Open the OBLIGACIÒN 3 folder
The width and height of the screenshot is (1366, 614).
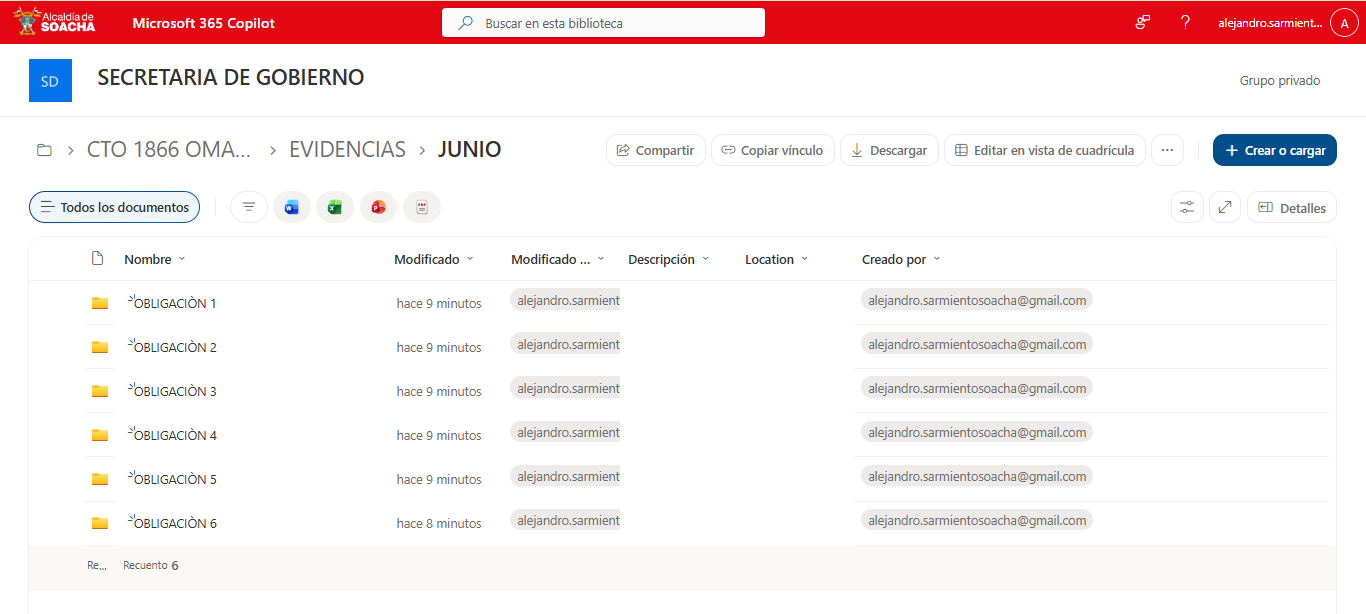click(175, 391)
